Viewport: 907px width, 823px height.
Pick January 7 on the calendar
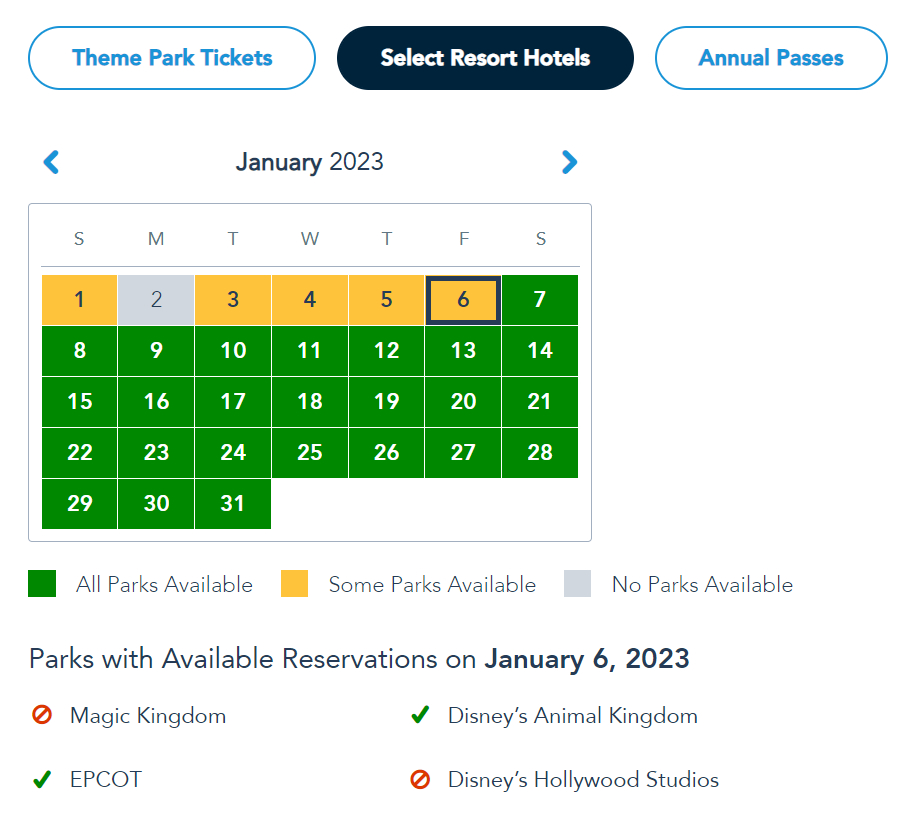click(540, 300)
